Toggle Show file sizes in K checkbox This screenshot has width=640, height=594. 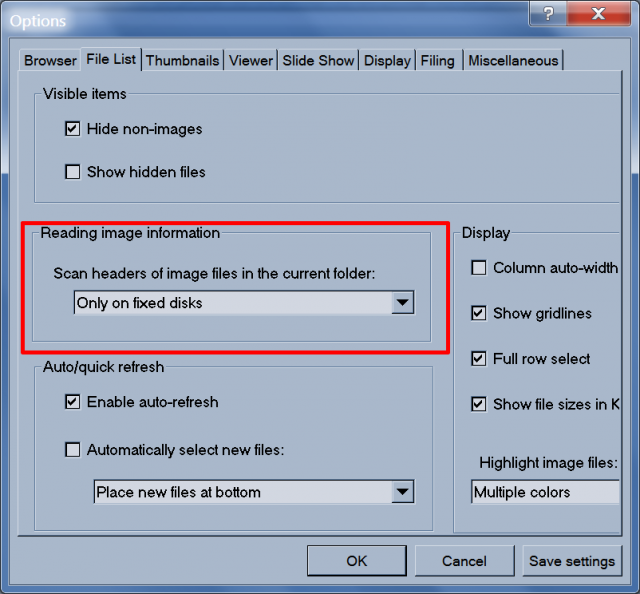point(479,405)
